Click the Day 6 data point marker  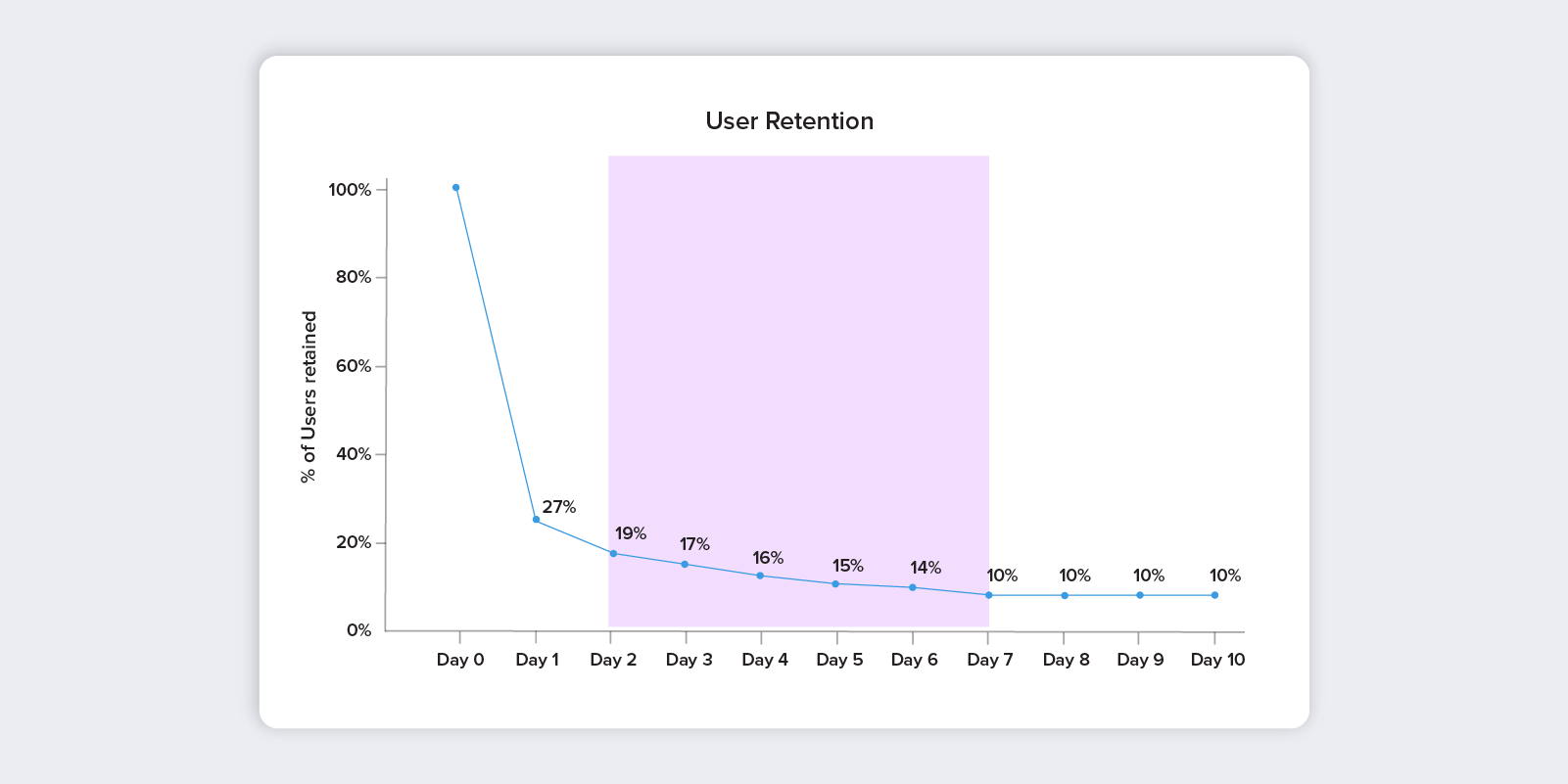point(913,587)
